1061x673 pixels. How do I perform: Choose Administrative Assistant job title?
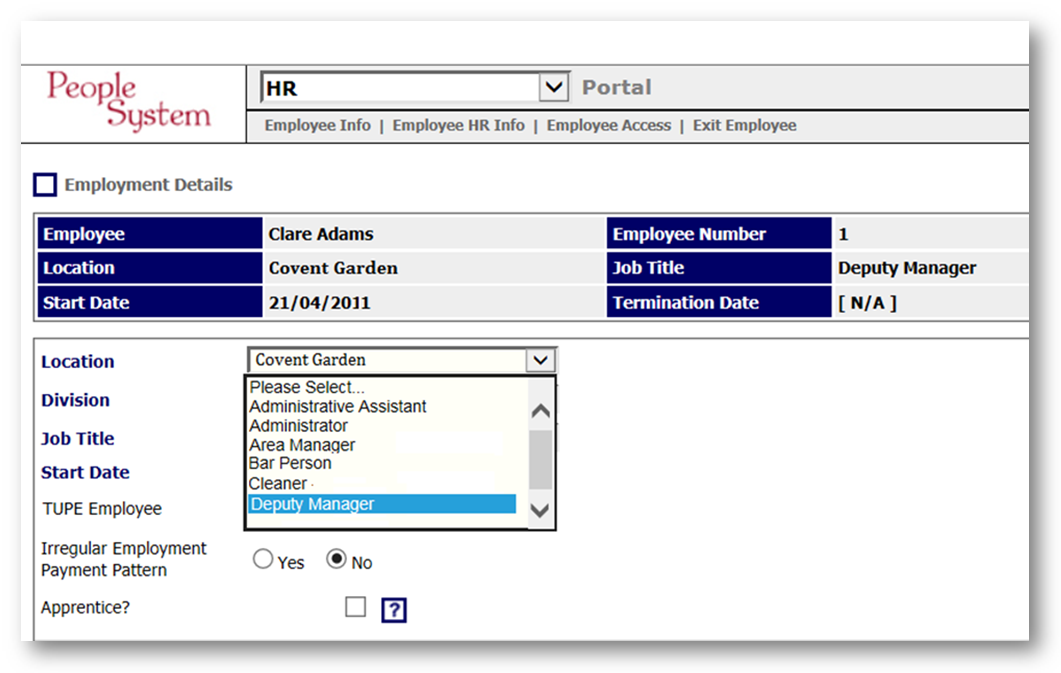pyautogui.click(x=337, y=407)
